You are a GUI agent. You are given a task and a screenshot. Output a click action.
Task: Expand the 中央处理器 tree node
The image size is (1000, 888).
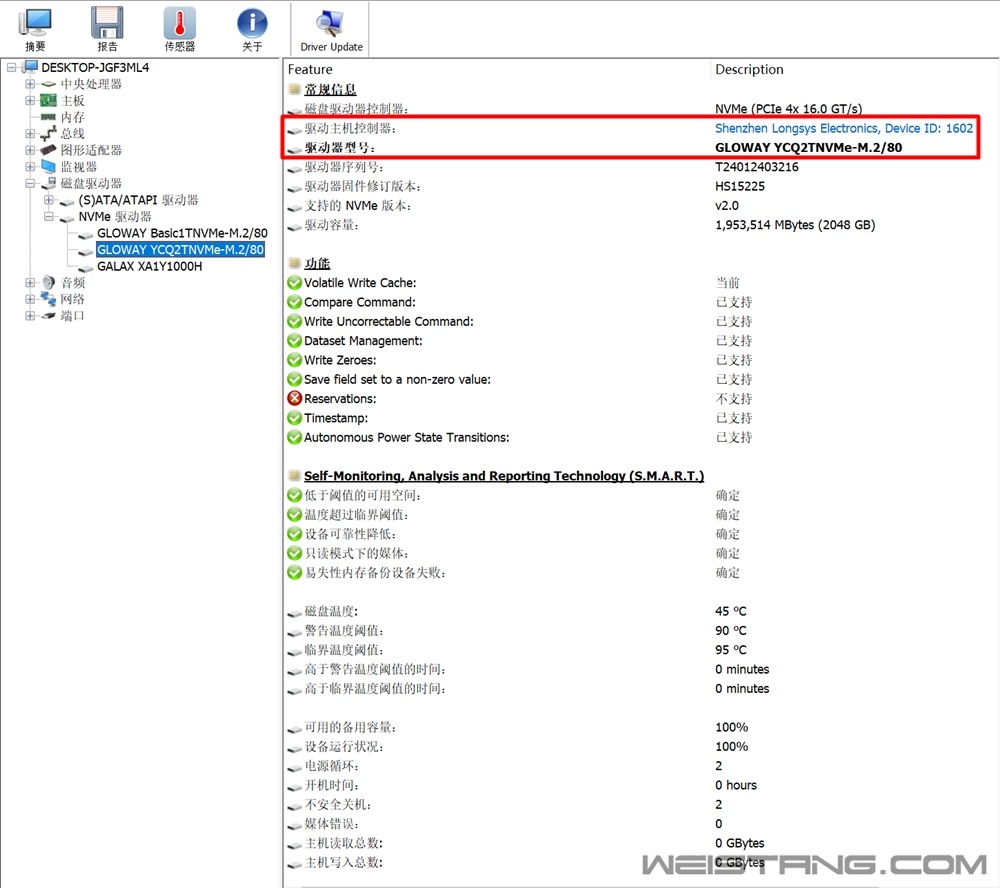coord(30,84)
